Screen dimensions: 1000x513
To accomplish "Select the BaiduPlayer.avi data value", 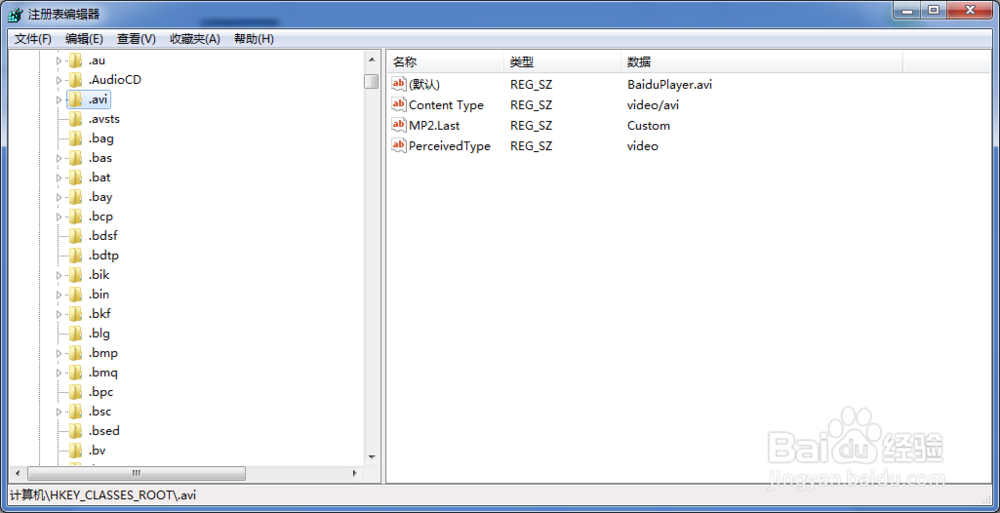I will 670,84.
